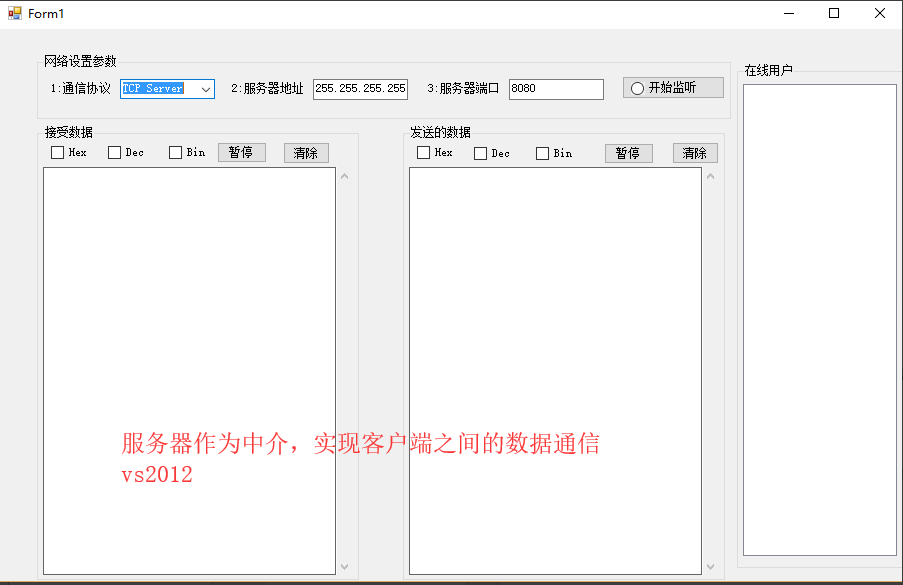Screen dimensions: 903x585
Task: Click up arrow of 接受数据 scrollbar
Action: [344, 176]
